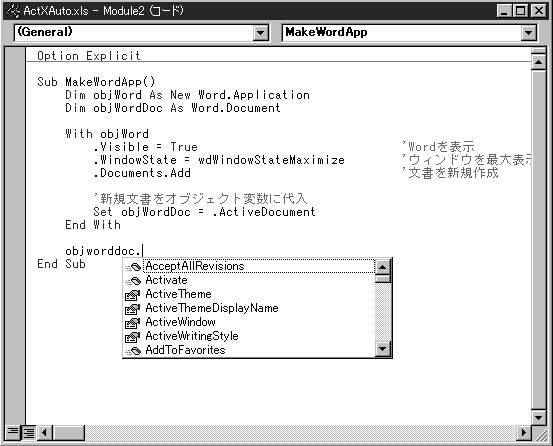
Task: Choose AddToFavorites in the member list
Action: (x=186, y=350)
